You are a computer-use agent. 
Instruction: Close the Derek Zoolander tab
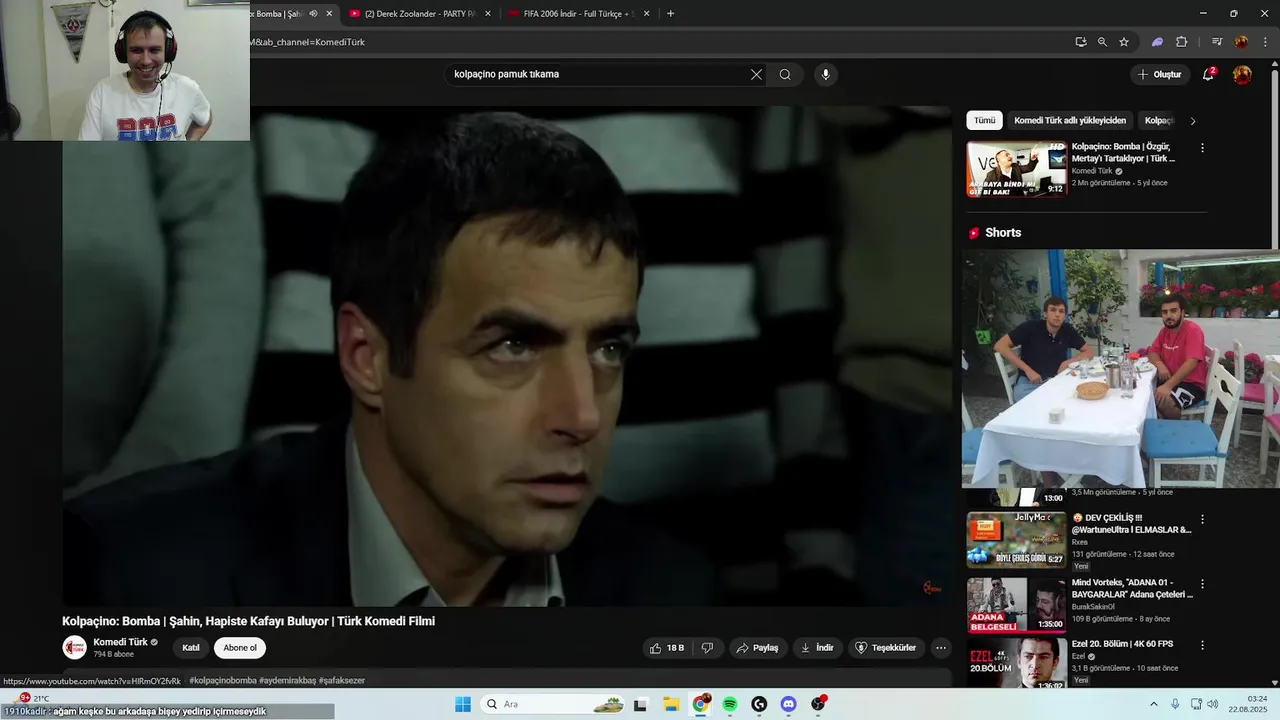coord(488,14)
